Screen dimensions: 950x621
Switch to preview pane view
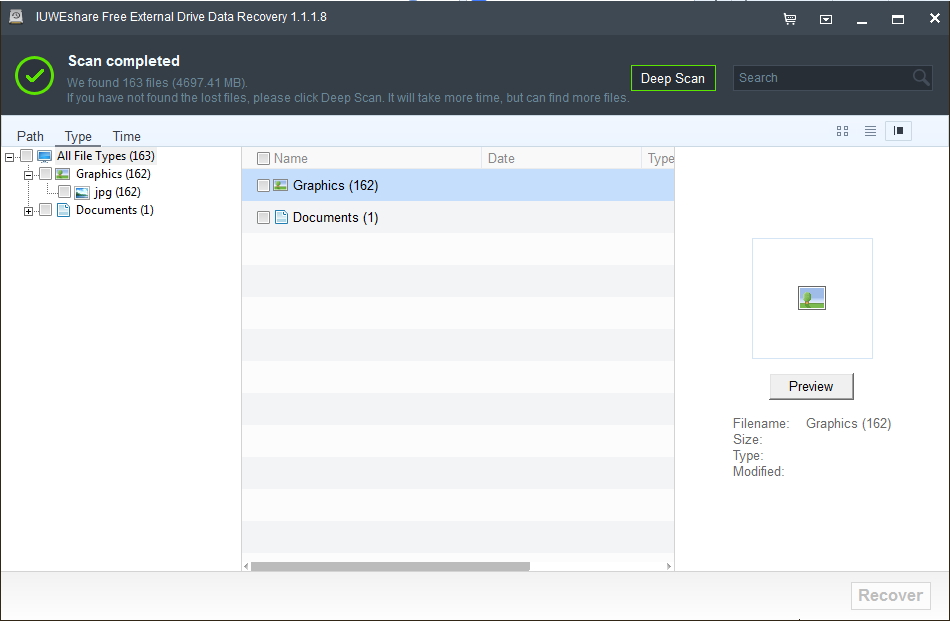[x=899, y=131]
